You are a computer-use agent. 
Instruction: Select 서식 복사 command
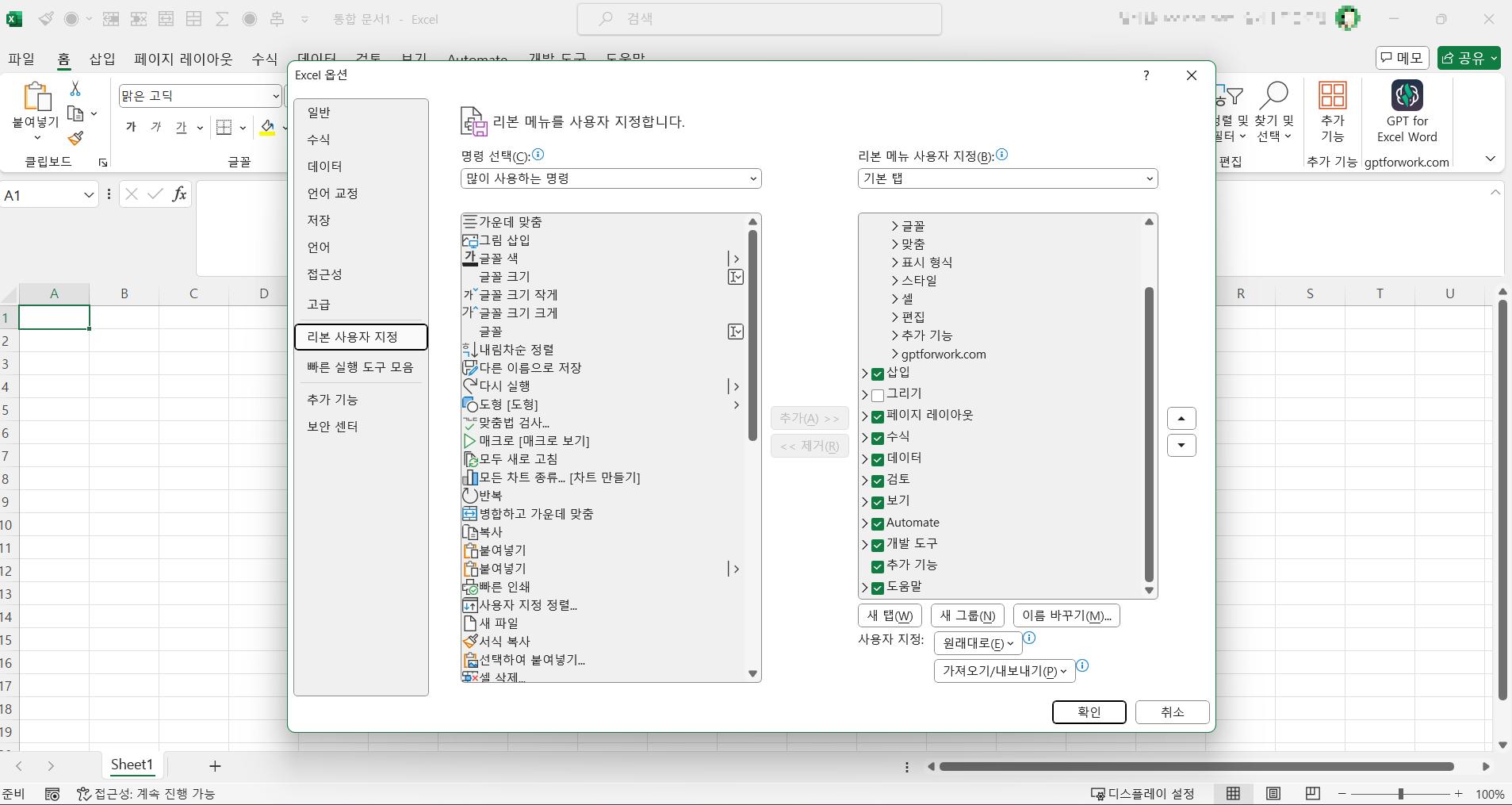coord(603,642)
